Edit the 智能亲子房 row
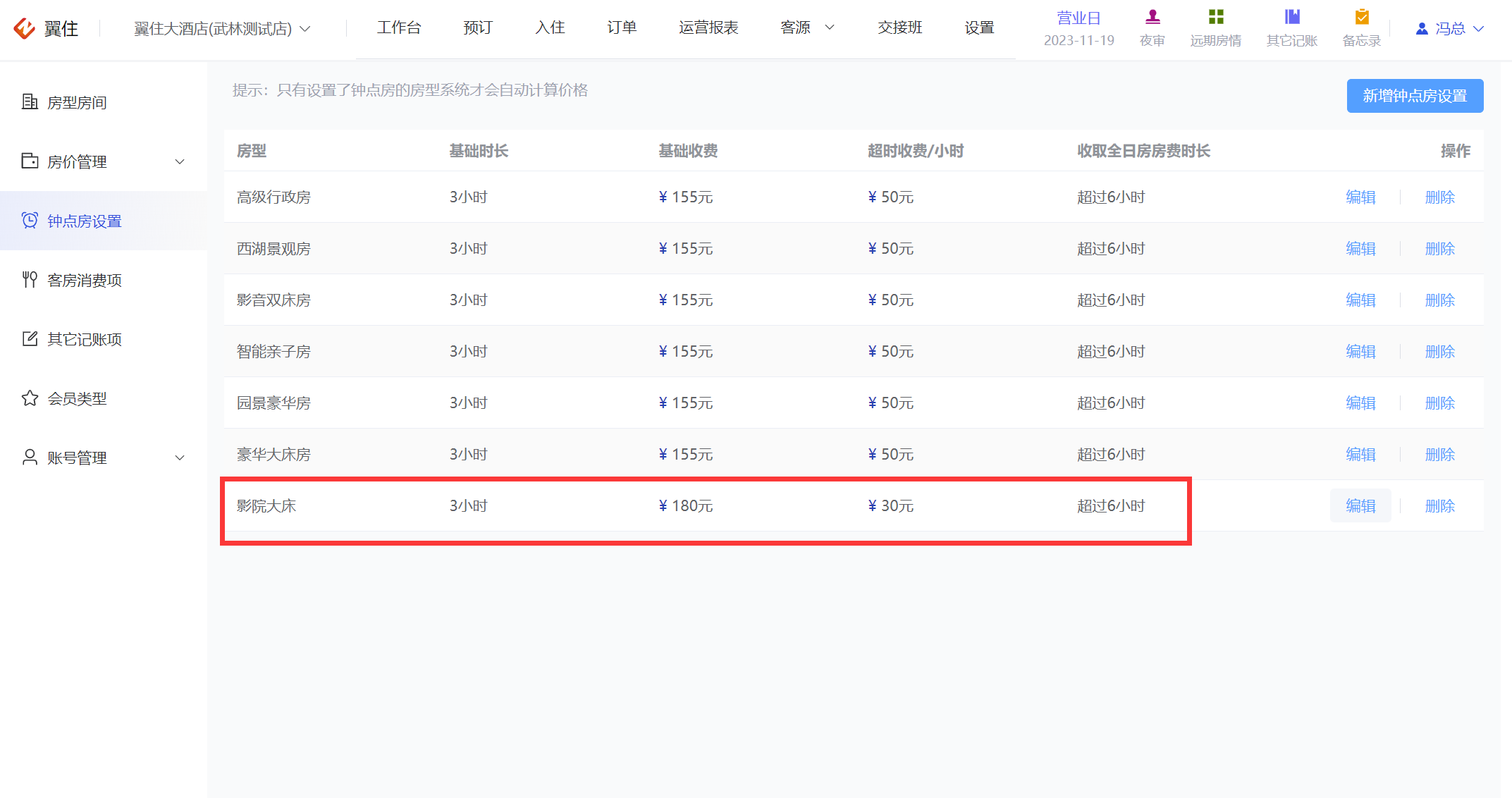The width and height of the screenshot is (1512, 798). [1360, 352]
